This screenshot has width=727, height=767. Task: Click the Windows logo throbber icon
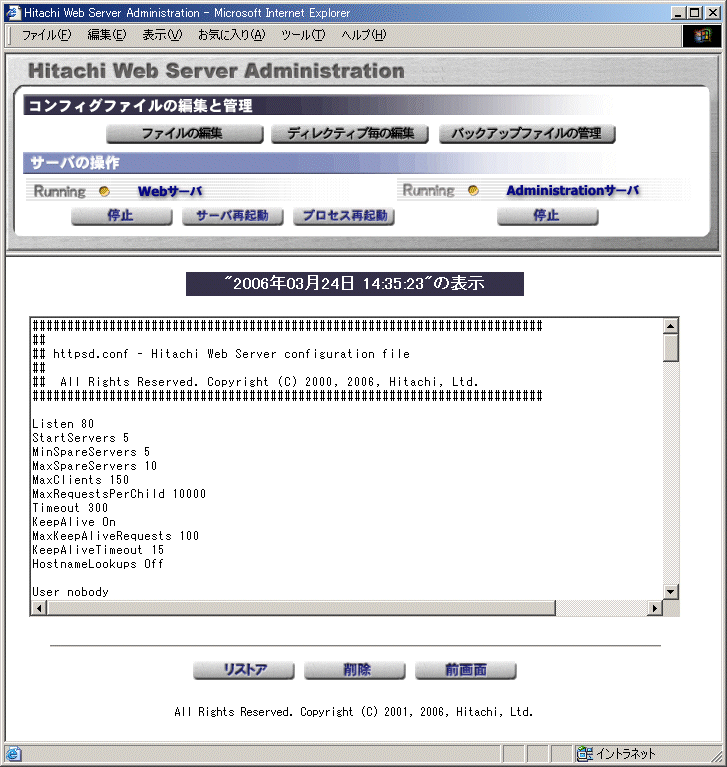coord(702,36)
